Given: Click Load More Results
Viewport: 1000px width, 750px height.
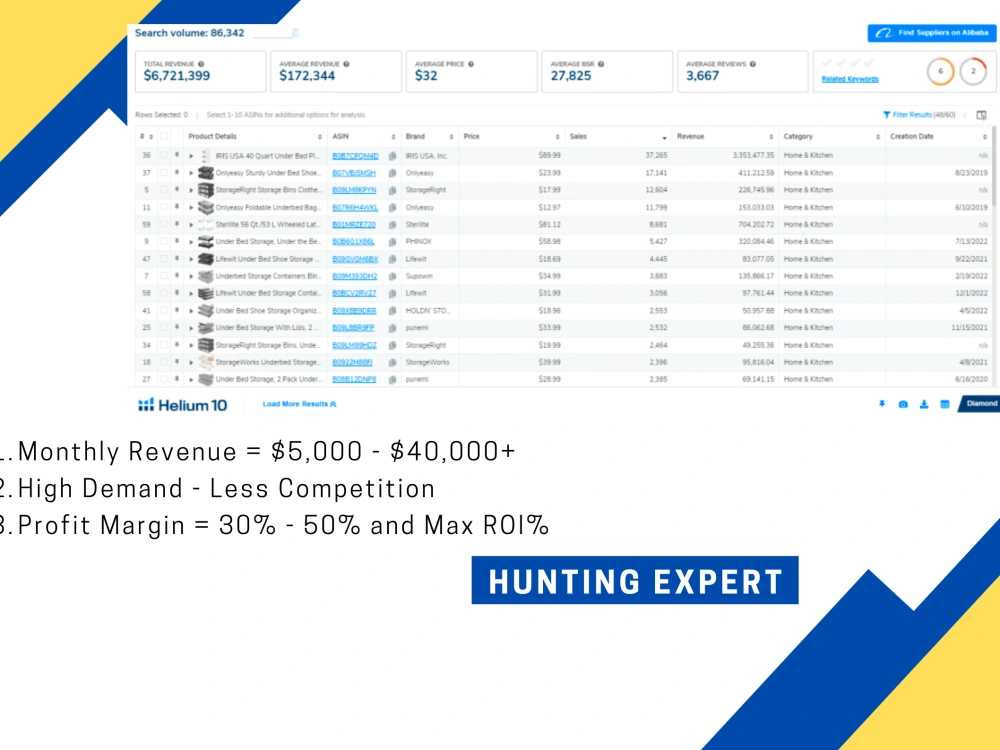Looking at the screenshot, I should click(x=299, y=404).
